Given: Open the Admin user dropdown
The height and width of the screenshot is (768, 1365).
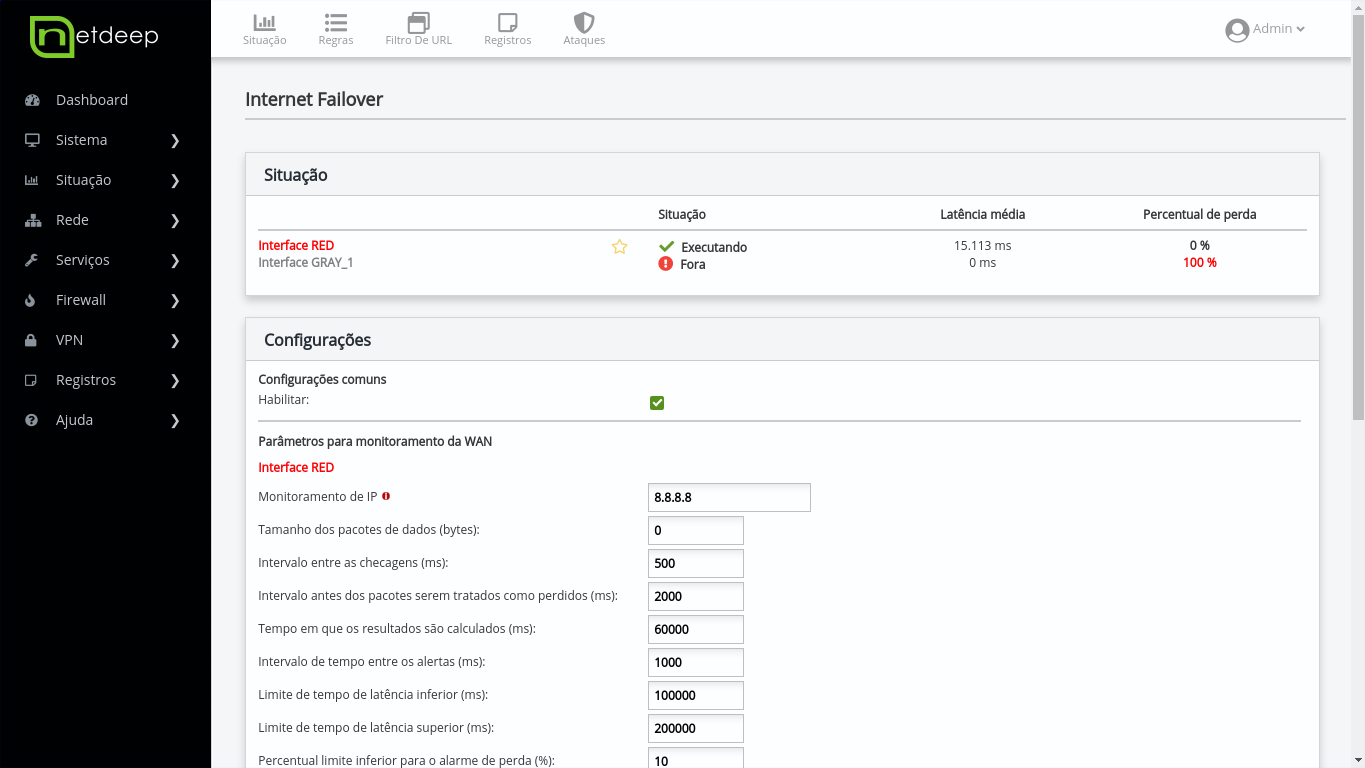Looking at the screenshot, I should point(1265,29).
